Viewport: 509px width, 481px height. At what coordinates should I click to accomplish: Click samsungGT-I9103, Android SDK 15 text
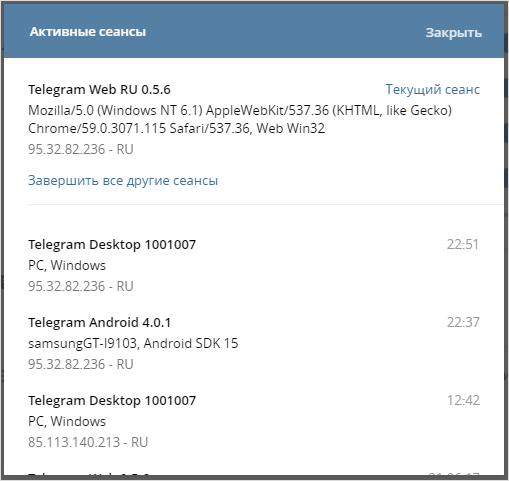133,343
